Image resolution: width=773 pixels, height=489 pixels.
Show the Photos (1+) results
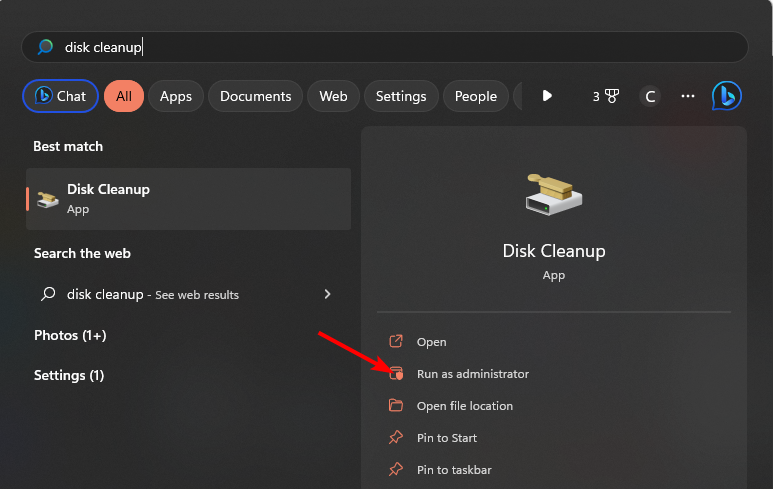point(69,335)
